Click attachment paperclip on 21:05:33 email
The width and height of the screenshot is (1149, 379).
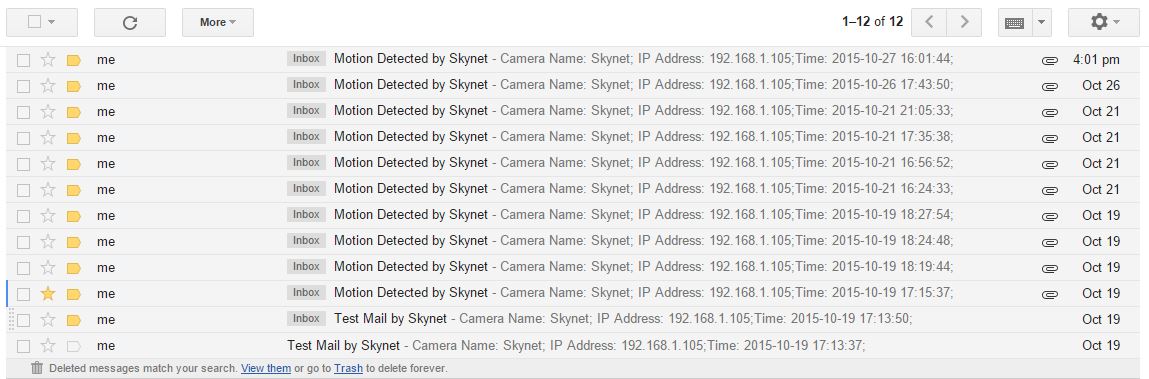click(1049, 112)
